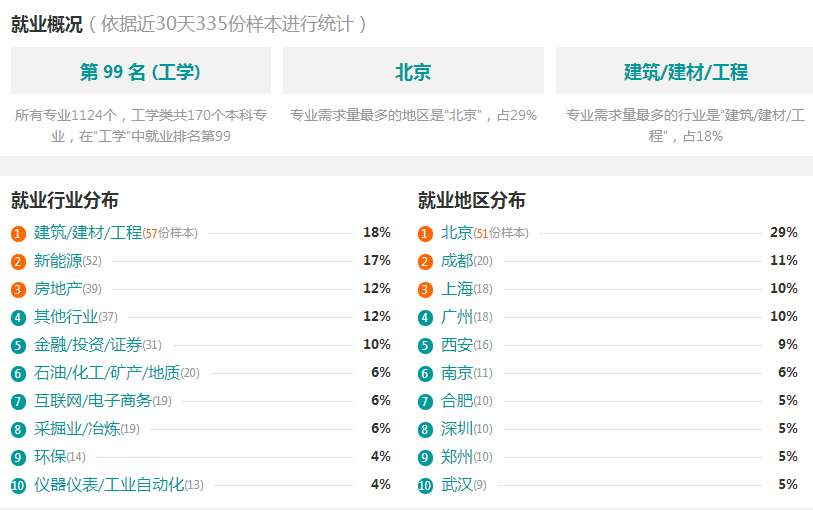
Task: Click the 就业概况 page heading
Action: pos(47,24)
